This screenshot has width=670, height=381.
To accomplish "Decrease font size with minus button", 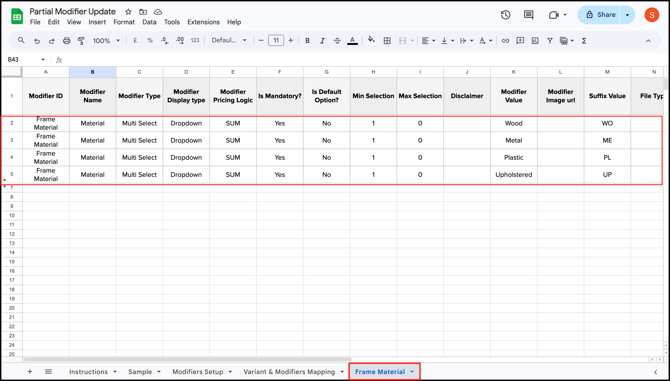I will click(x=261, y=41).
